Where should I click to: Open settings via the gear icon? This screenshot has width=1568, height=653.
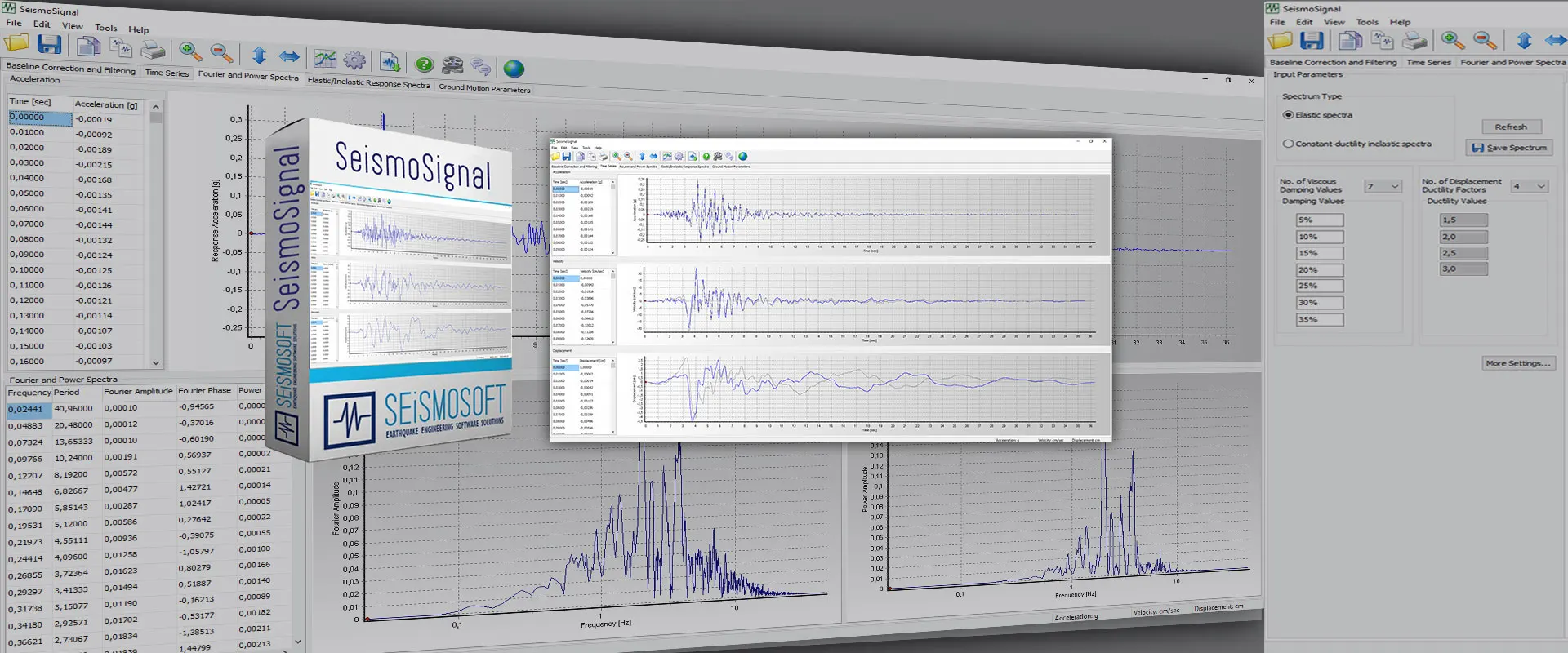(x=354, y=60)
